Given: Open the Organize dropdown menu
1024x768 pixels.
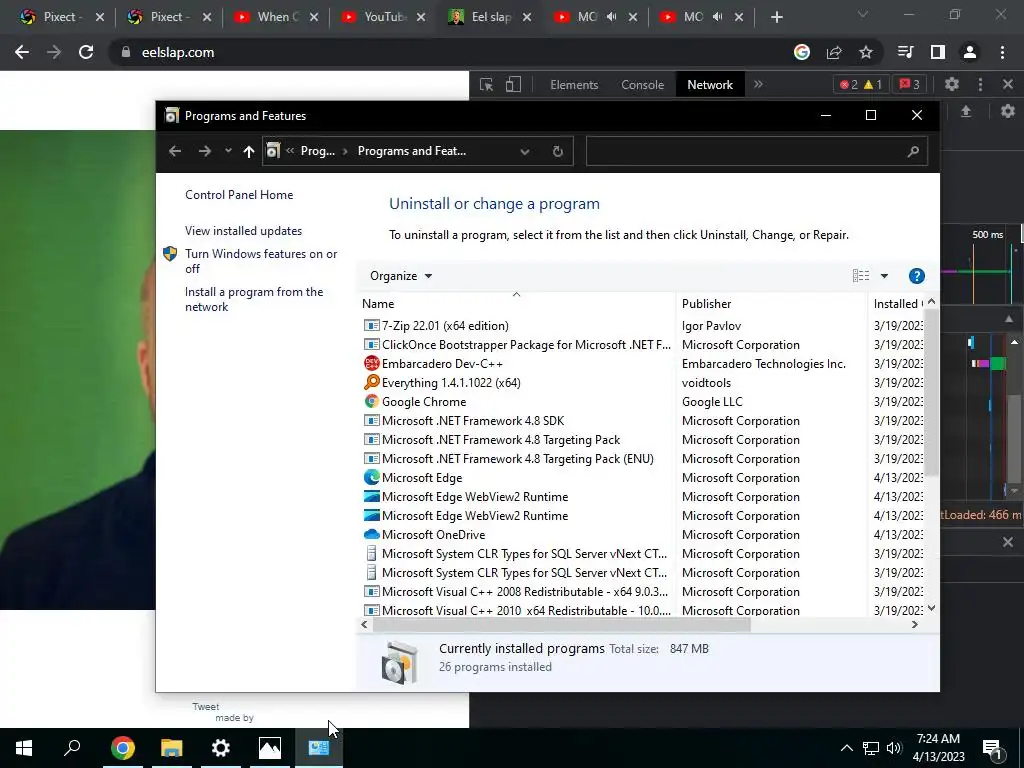Looking at the screenshot, I should pyautogui.click(x=401, y=276).
